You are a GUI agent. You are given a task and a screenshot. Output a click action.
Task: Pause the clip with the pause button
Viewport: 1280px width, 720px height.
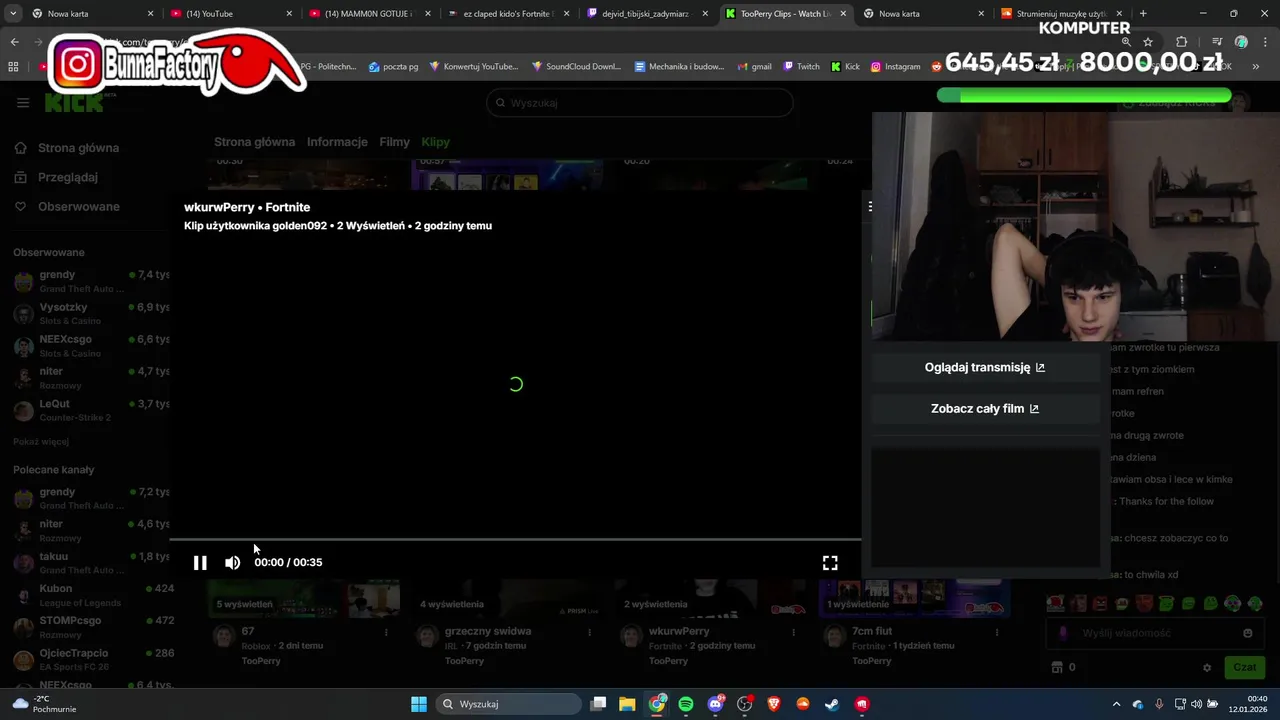pos(200,563)
